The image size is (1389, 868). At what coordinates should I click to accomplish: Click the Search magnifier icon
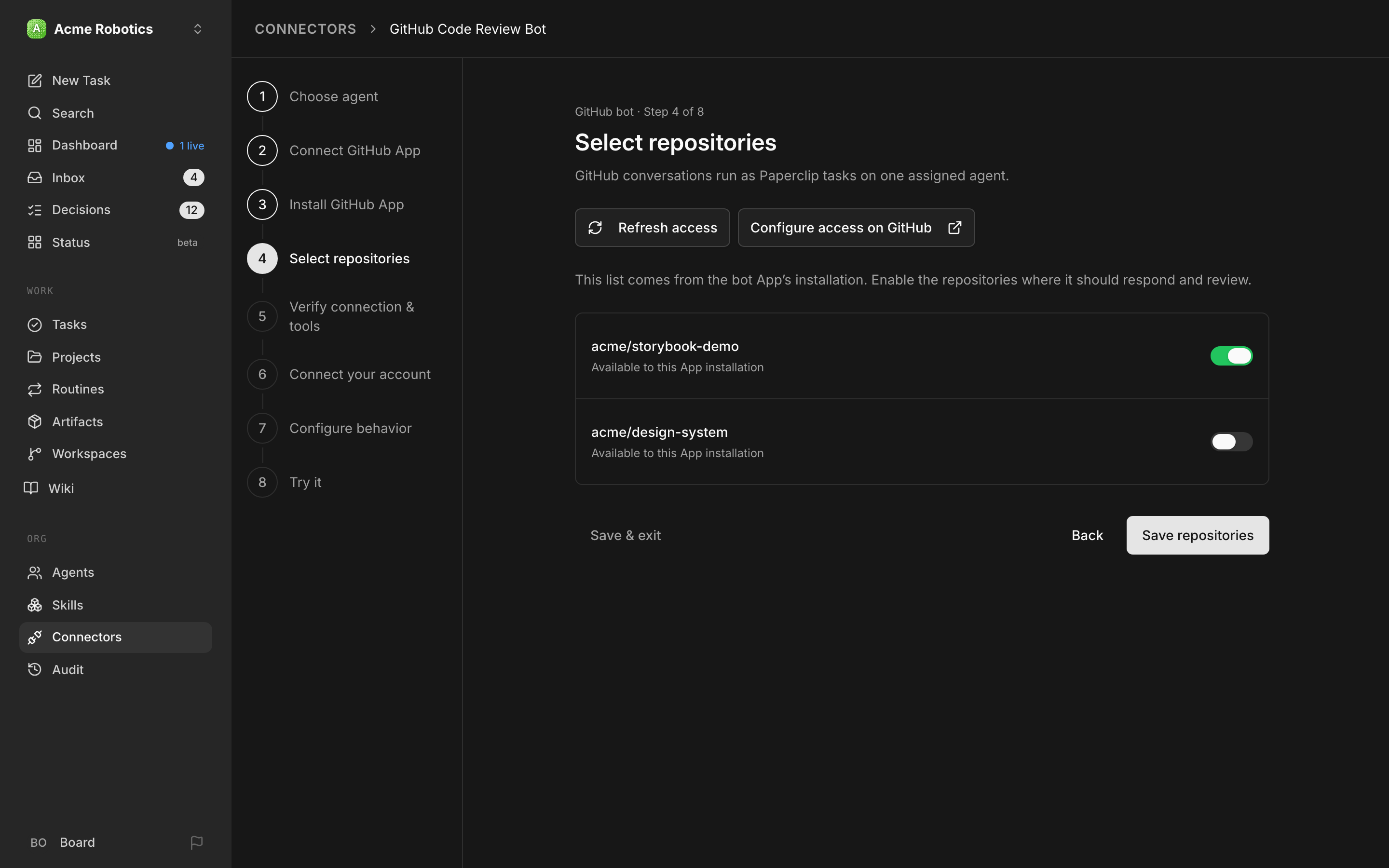pos(34,113)
